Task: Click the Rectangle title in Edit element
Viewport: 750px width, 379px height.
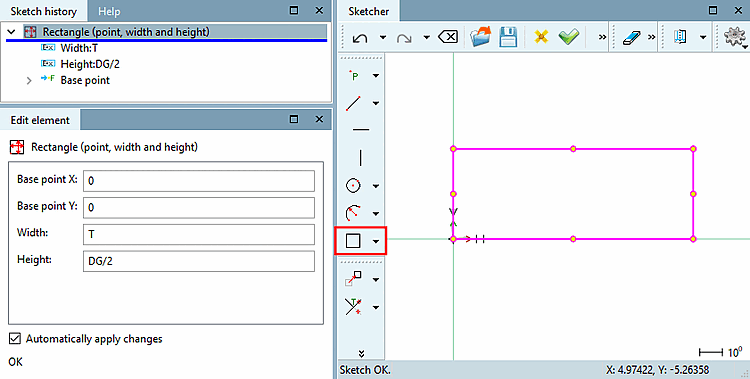Action: [114, 147]
